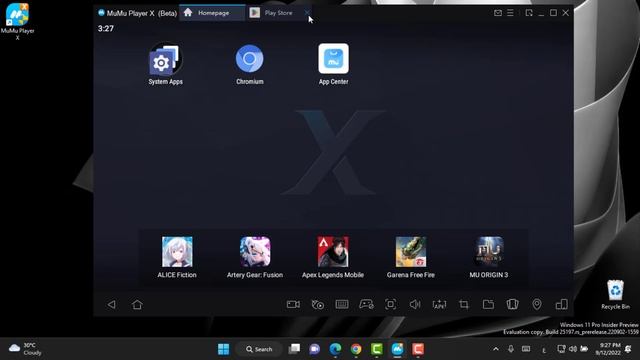This screenshot has width=640, height=360.
Task: Open the Windows Start menu
Action: 223,349
